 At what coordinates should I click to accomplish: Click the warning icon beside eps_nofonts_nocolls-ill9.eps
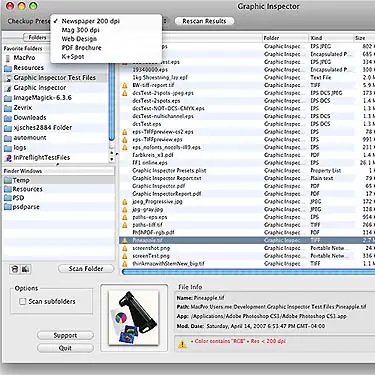click(125, 147)
